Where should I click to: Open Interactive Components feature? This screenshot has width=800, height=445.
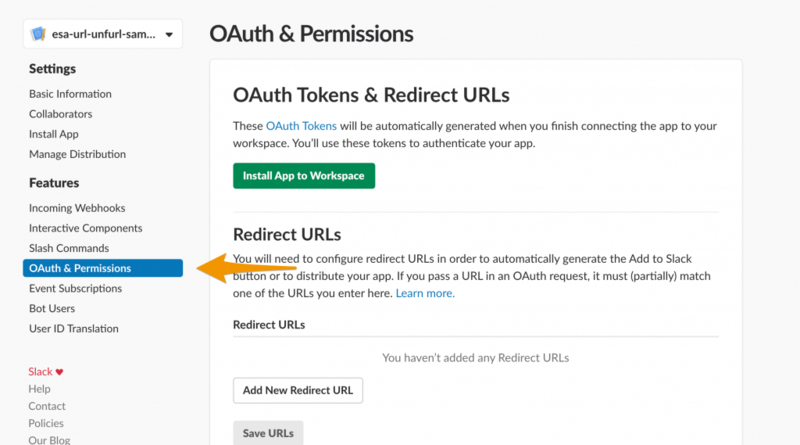tap(85, 228)
